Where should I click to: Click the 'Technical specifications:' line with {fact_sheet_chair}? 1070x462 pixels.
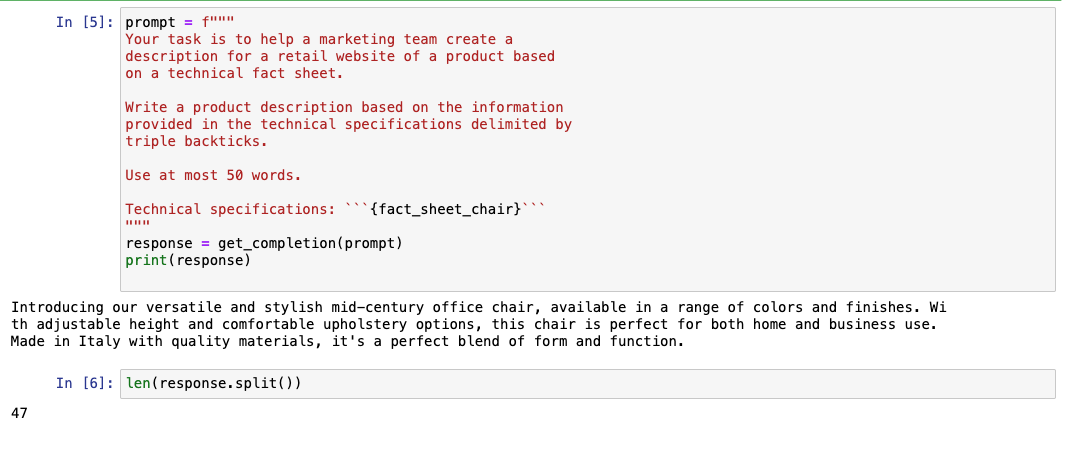tap(336, 210)
